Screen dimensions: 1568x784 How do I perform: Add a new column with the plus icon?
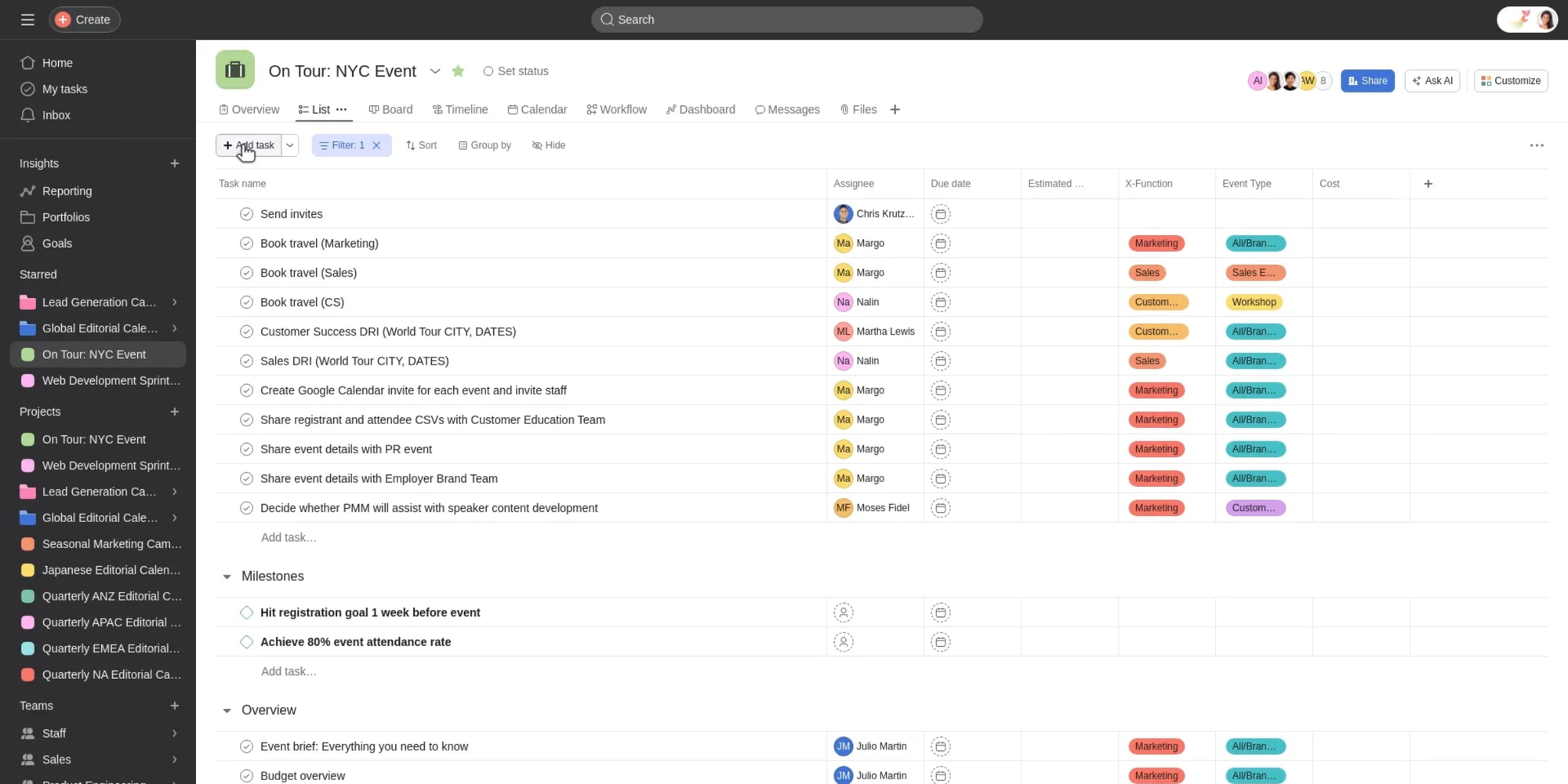tap(1428, 183)
